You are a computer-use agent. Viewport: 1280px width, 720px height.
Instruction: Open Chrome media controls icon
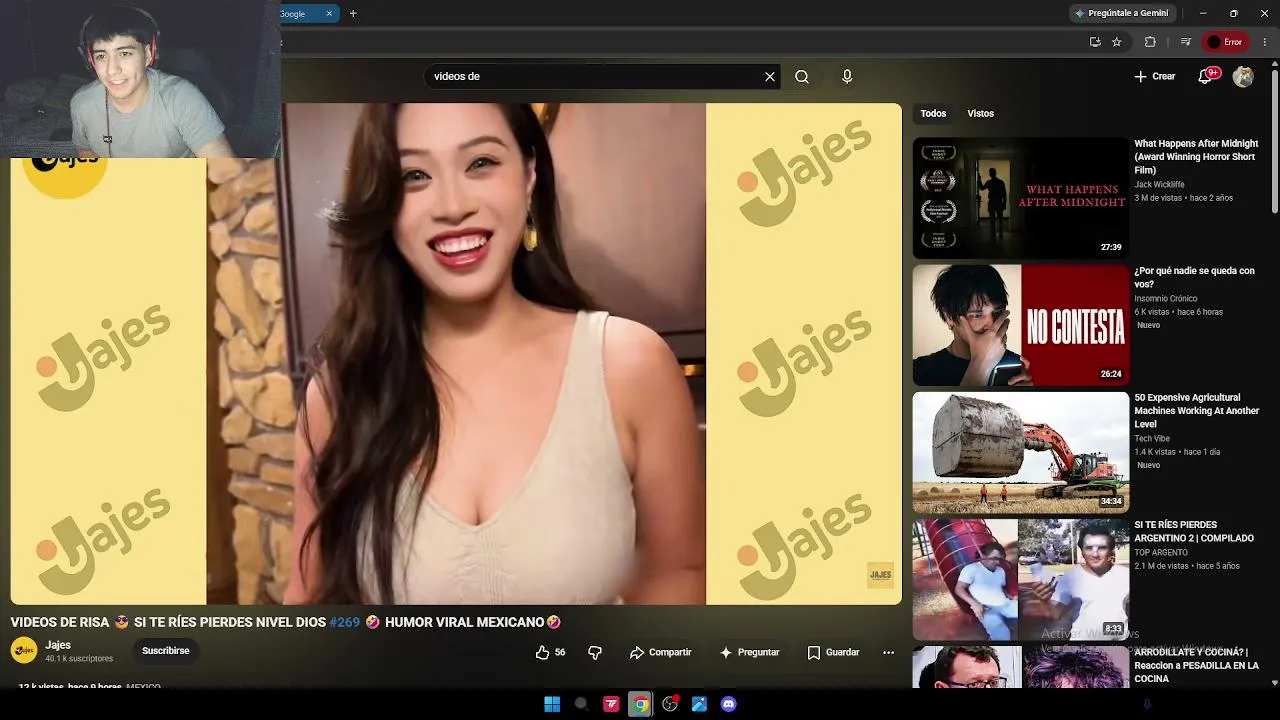click(1186, 42)
